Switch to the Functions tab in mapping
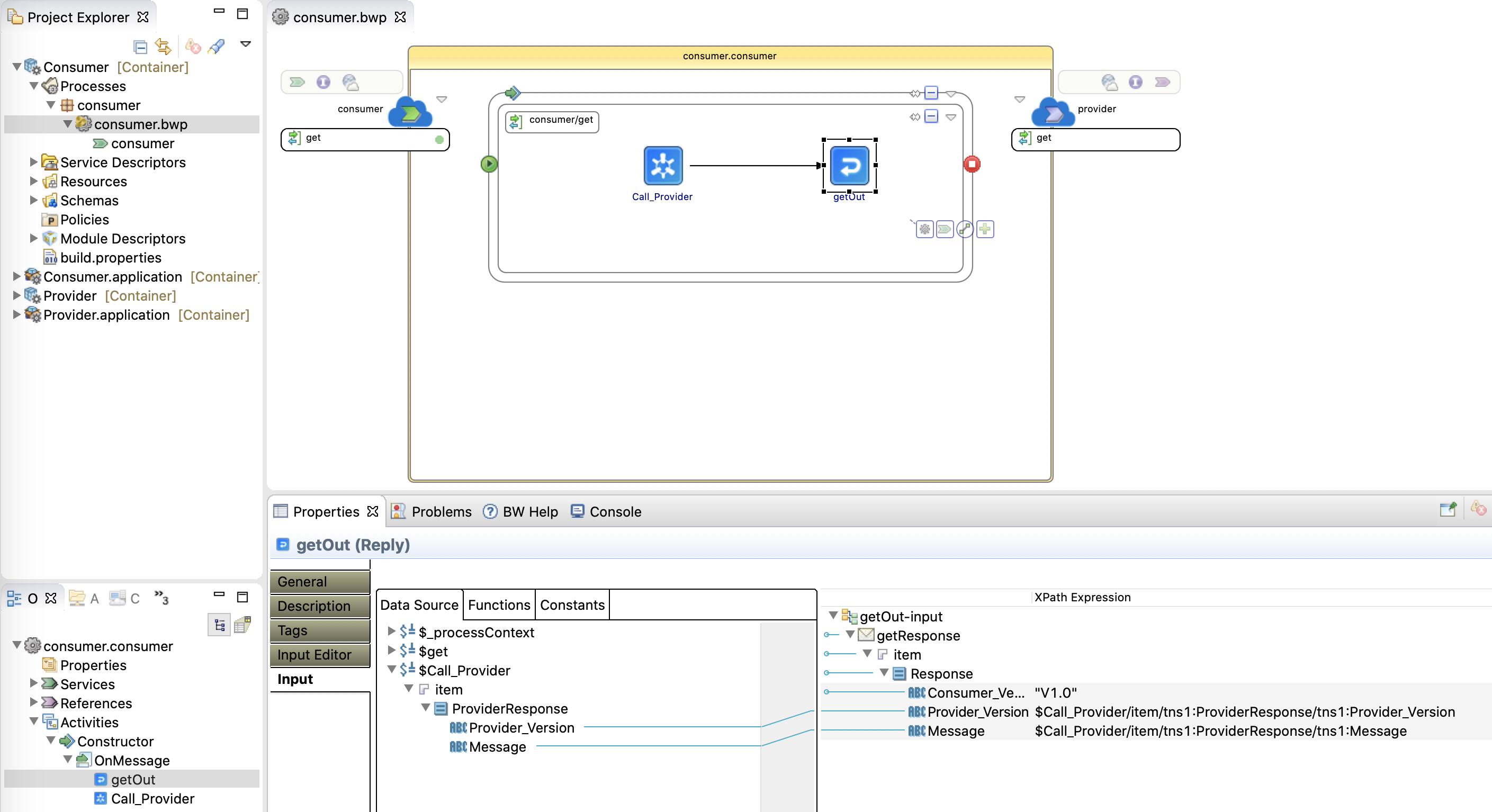1492x812 pixels. pos(498,605)
